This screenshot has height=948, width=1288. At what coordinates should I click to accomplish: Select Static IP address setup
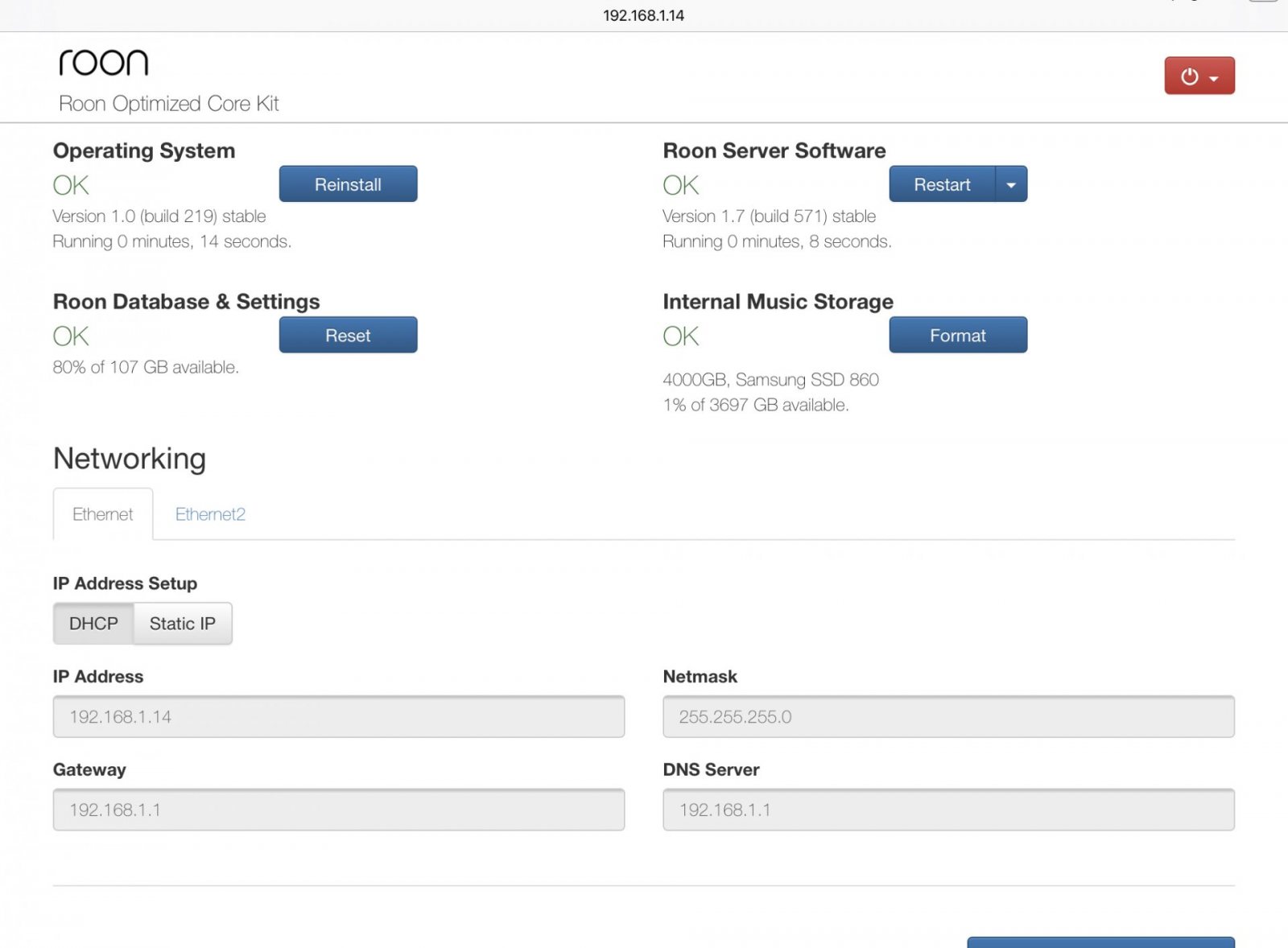(183, 624)
